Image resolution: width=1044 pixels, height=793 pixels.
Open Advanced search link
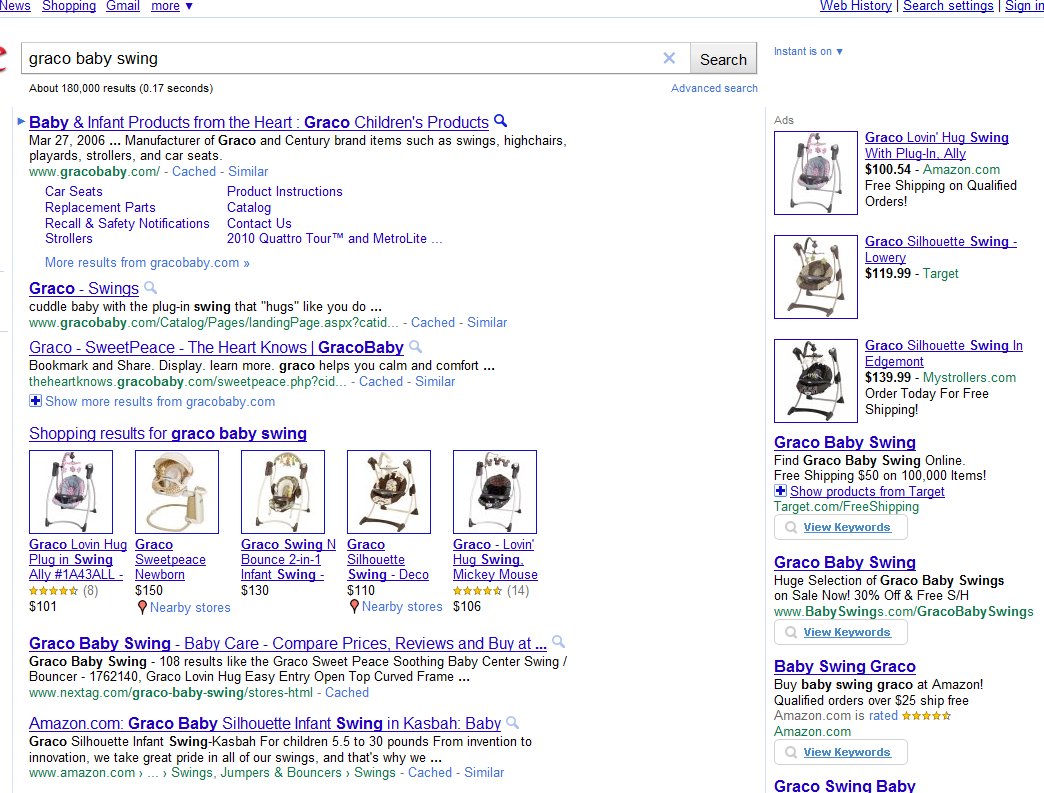(714, 88)
